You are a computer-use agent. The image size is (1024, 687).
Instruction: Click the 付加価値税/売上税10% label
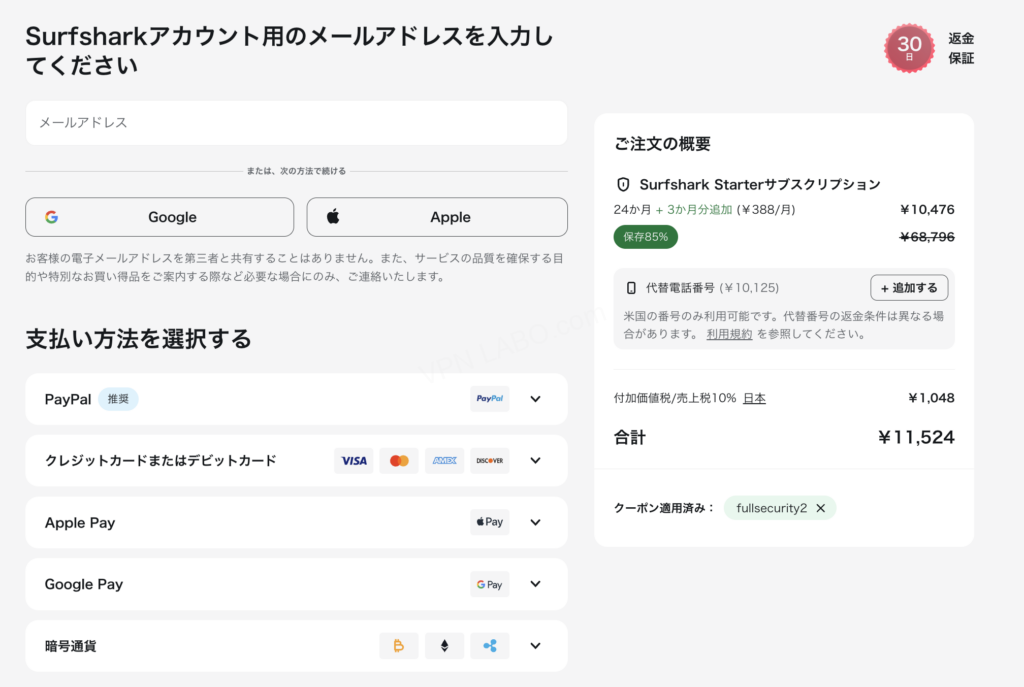tap(675, 398)
